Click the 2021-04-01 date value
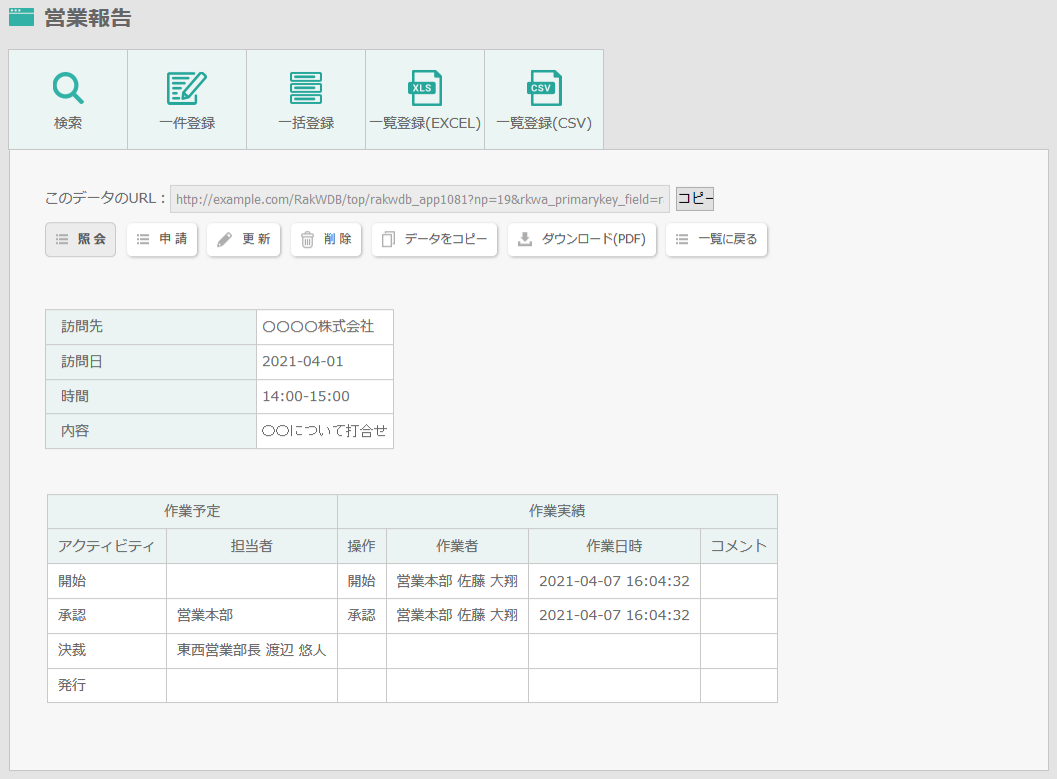 point(303,361)
